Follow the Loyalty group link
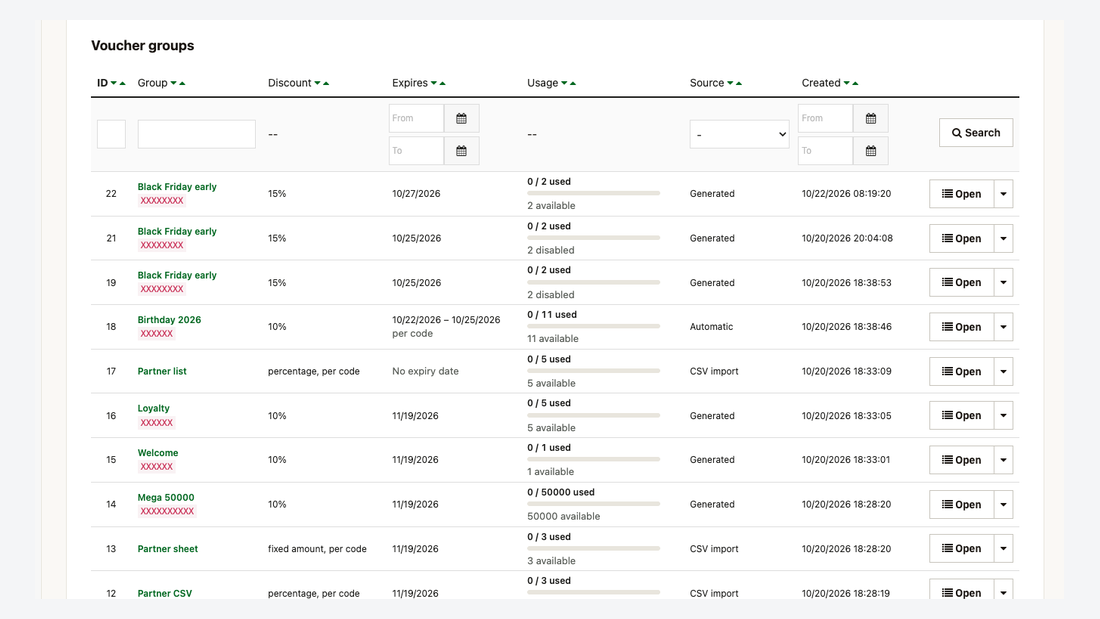 coord(154,408)
